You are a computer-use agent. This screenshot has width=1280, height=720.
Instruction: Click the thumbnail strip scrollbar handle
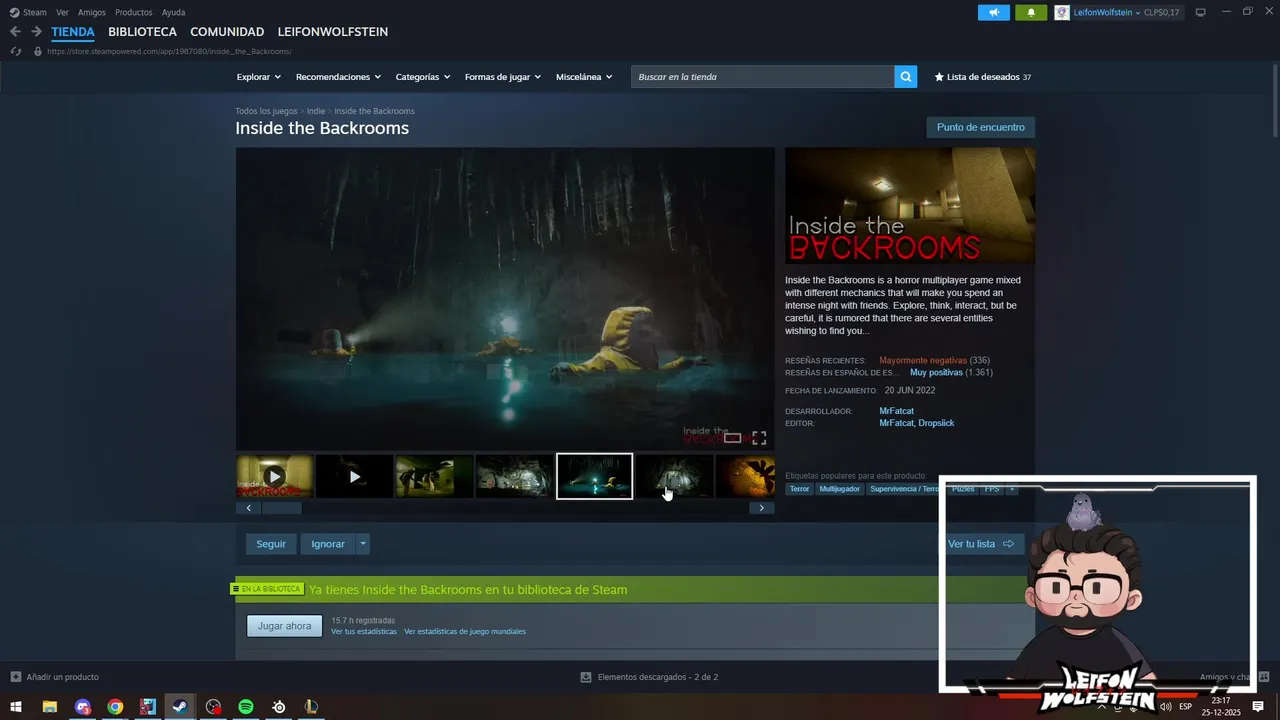coord(281,508)
